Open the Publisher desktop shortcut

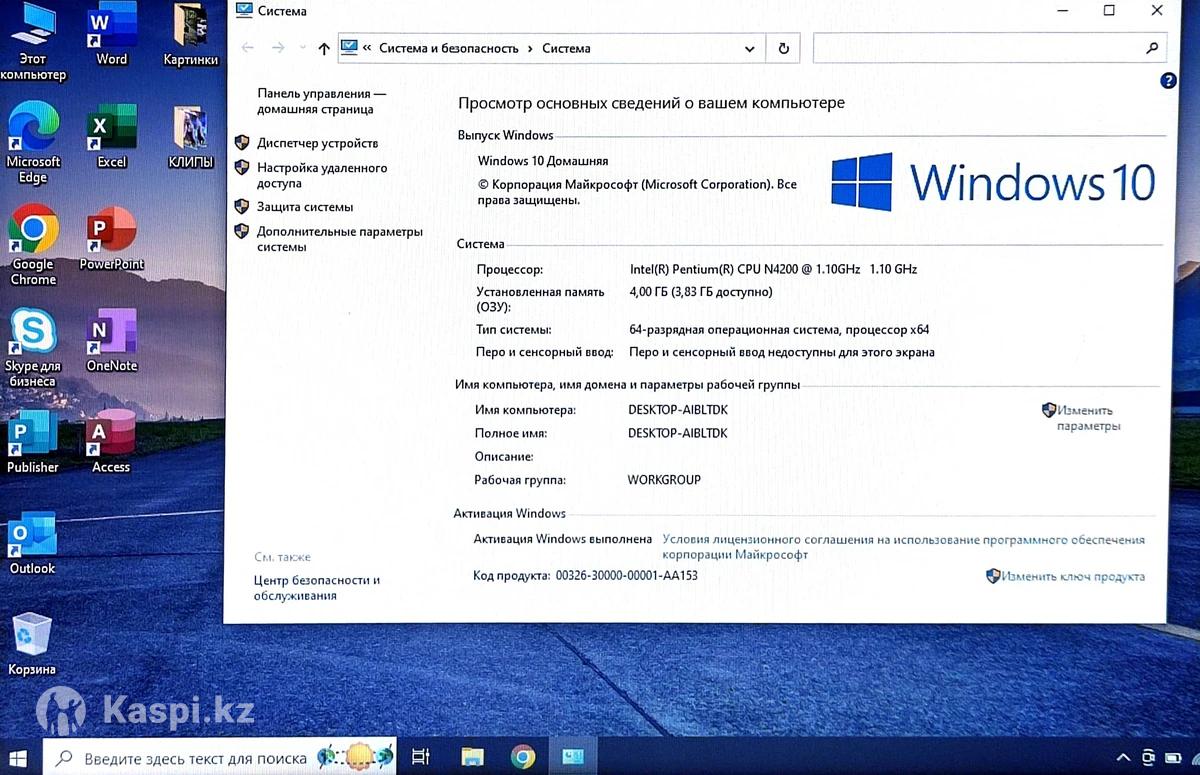point(33,443)
